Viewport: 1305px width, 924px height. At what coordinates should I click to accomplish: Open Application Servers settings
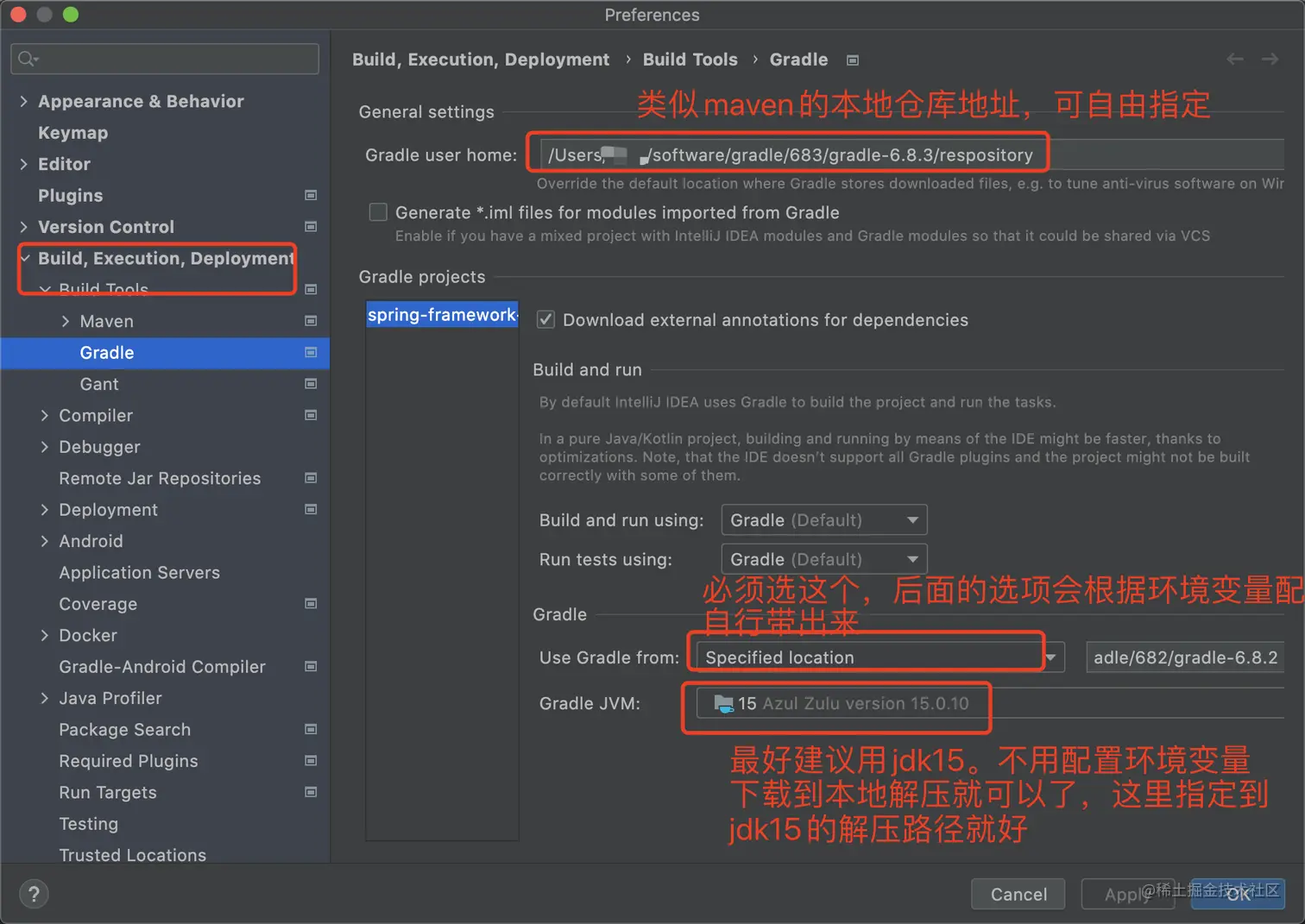point(139,573)
